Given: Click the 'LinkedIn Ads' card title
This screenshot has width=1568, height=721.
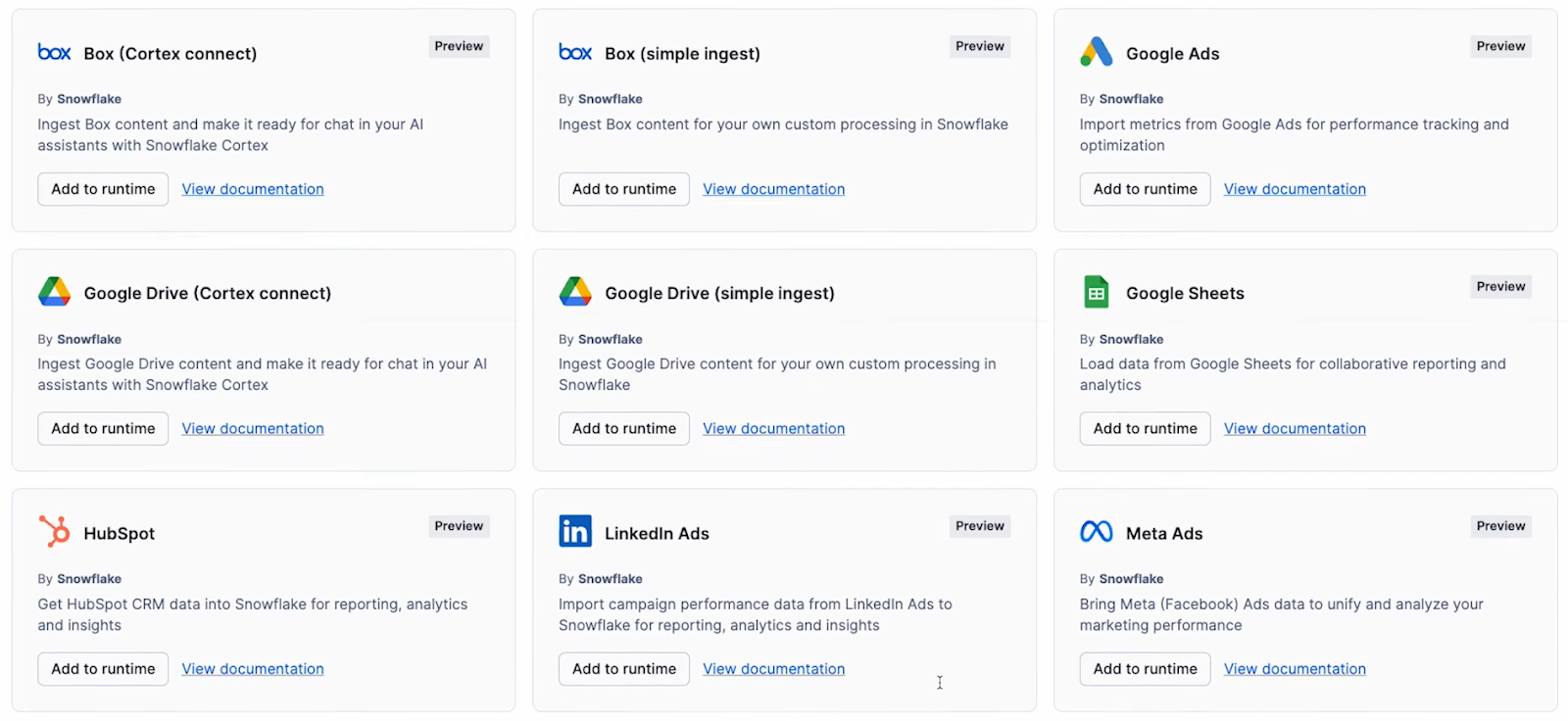Looking at the screenshot, I should pos(657,533).
